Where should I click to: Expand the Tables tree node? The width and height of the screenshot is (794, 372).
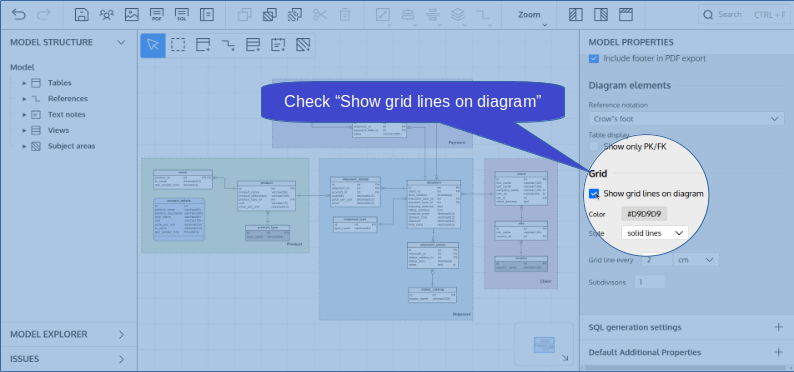24,83
